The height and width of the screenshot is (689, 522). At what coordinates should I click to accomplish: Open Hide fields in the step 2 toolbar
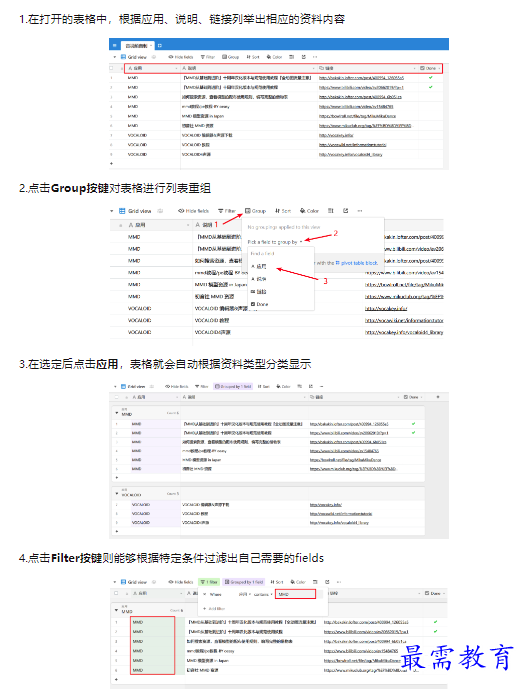(x=193, y=211)
